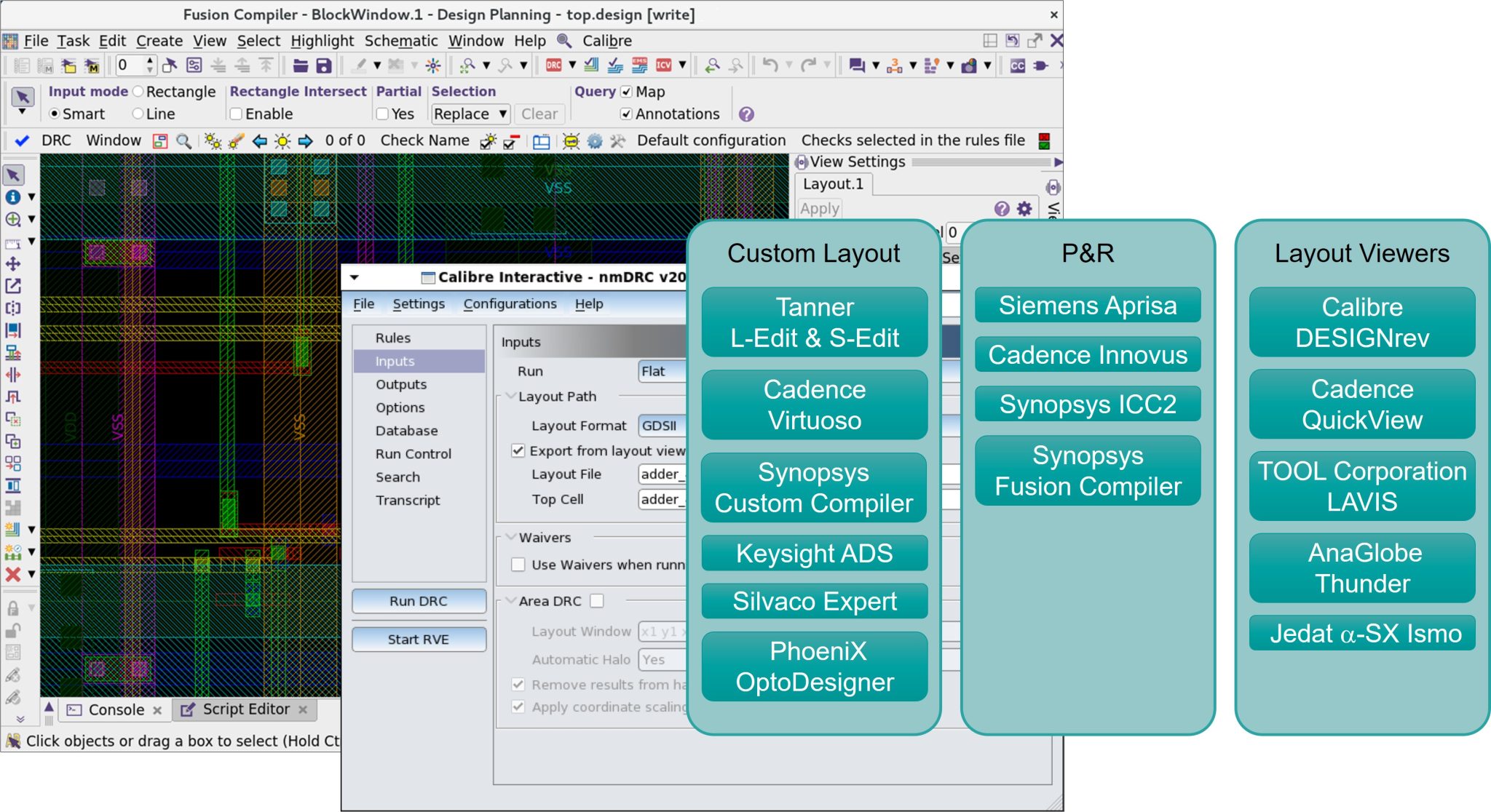Click the red X delete tool in sidebar
1491x812 pixels.
(13, 574)
